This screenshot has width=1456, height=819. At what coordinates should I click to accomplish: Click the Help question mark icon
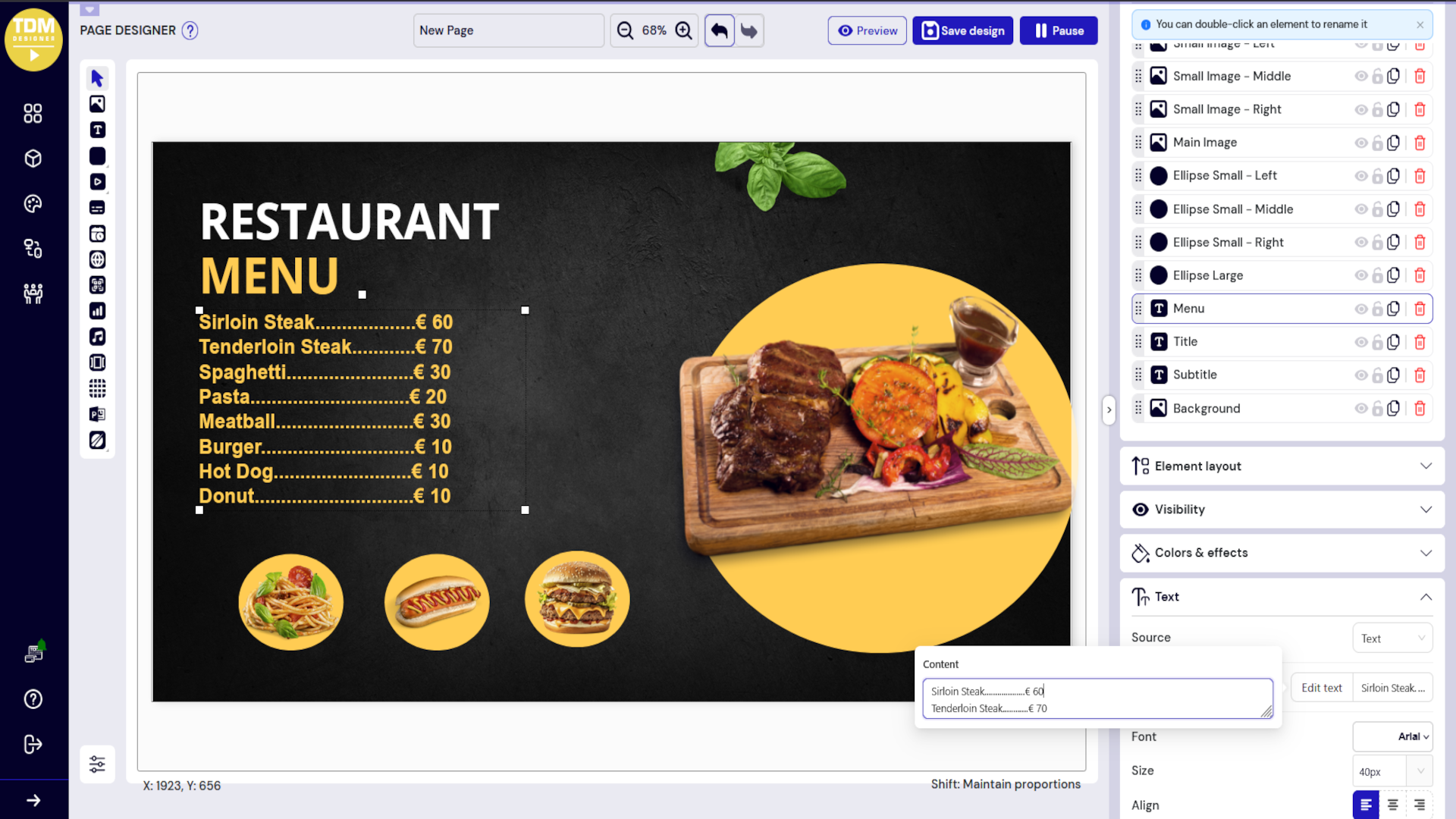tap(33, 698)
